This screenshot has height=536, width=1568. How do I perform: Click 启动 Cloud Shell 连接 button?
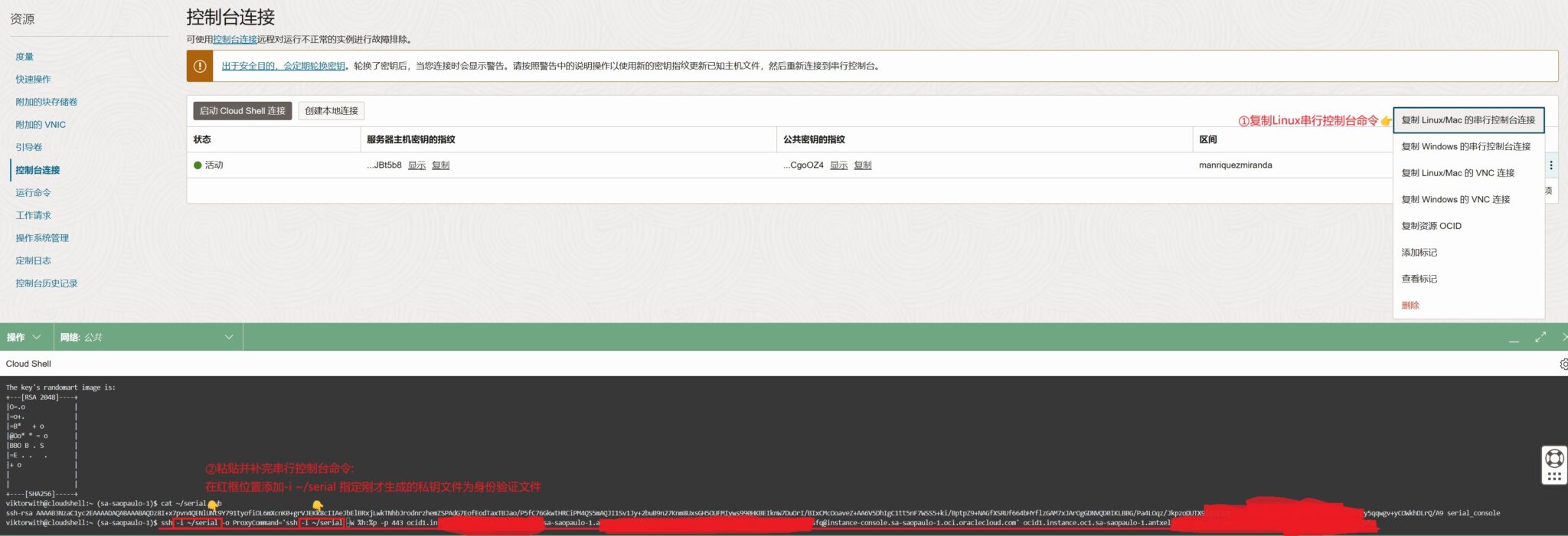[x=242, y=111]
